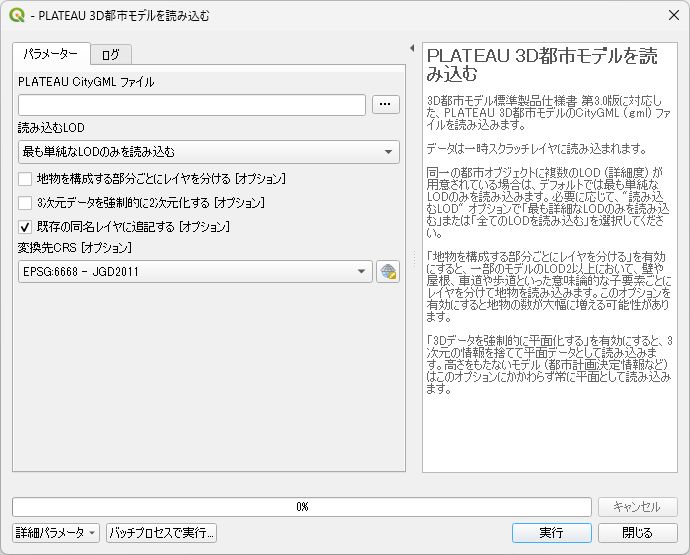Toggle 地物を構成する部分ごとにレイヤを分ける checkbox
This screenshot has height=555, width=690.
[25, 179]
